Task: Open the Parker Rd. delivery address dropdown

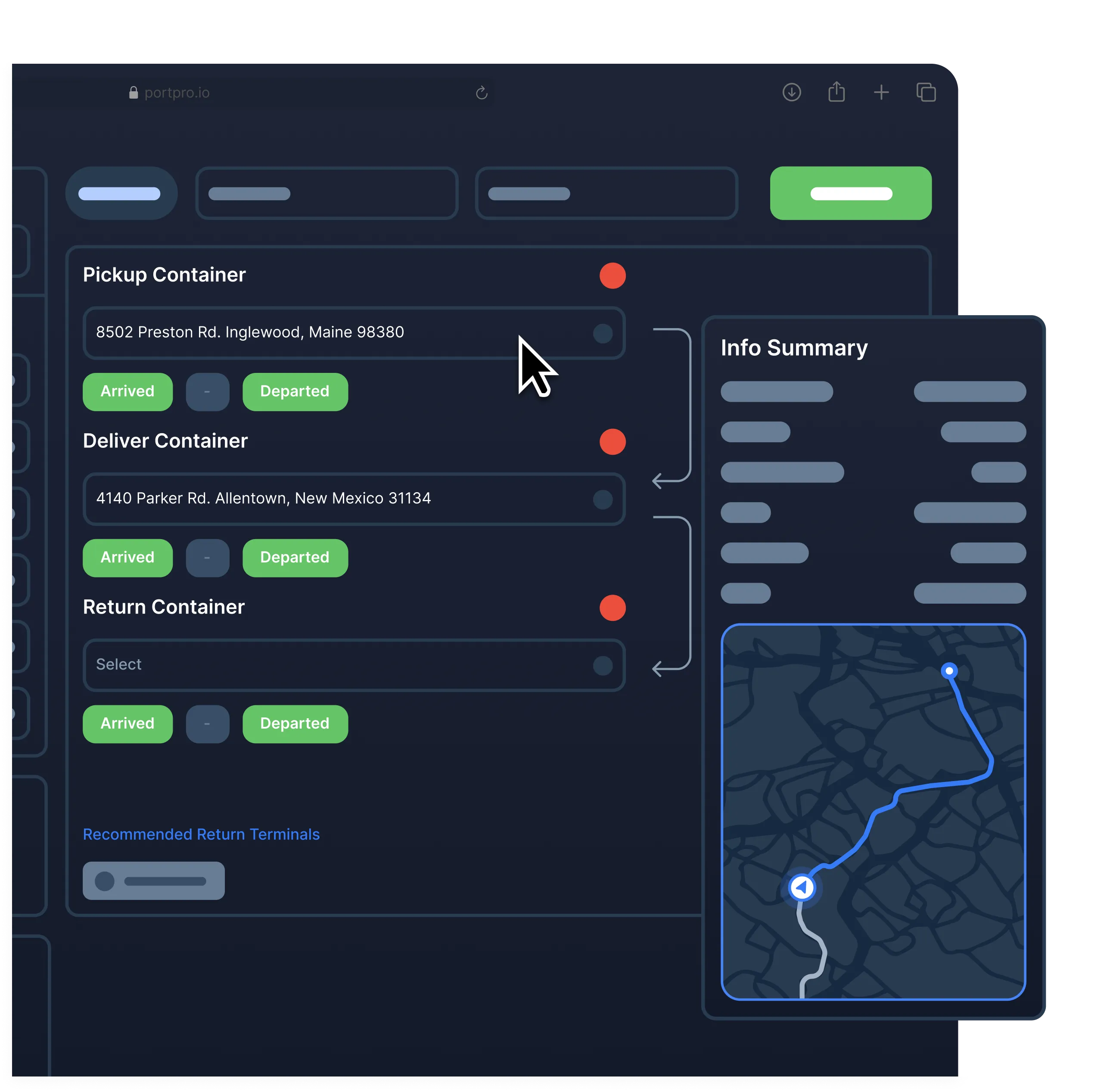Action: pyautogui.click(x=603, y=499)
